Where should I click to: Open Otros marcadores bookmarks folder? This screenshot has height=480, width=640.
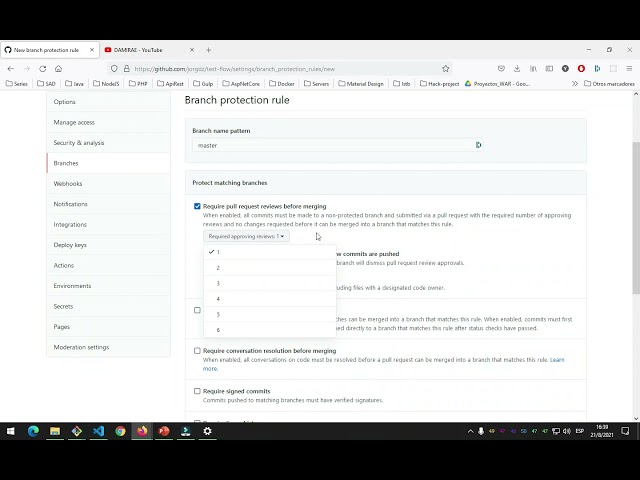[609, 84]
